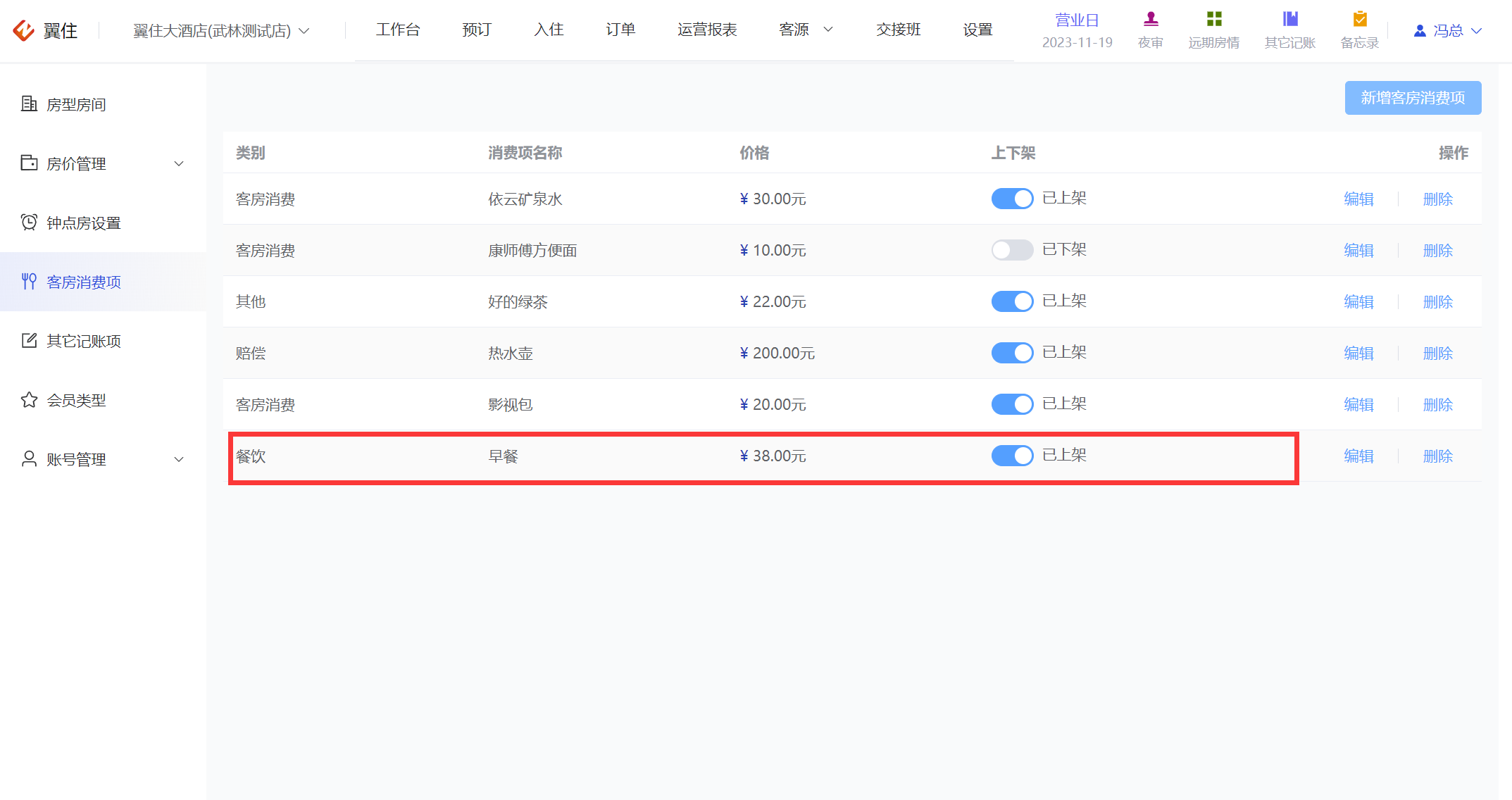Click the 夜审 night audit icon
This screenshot has height=800, width=1512.
pos(1151,19)
